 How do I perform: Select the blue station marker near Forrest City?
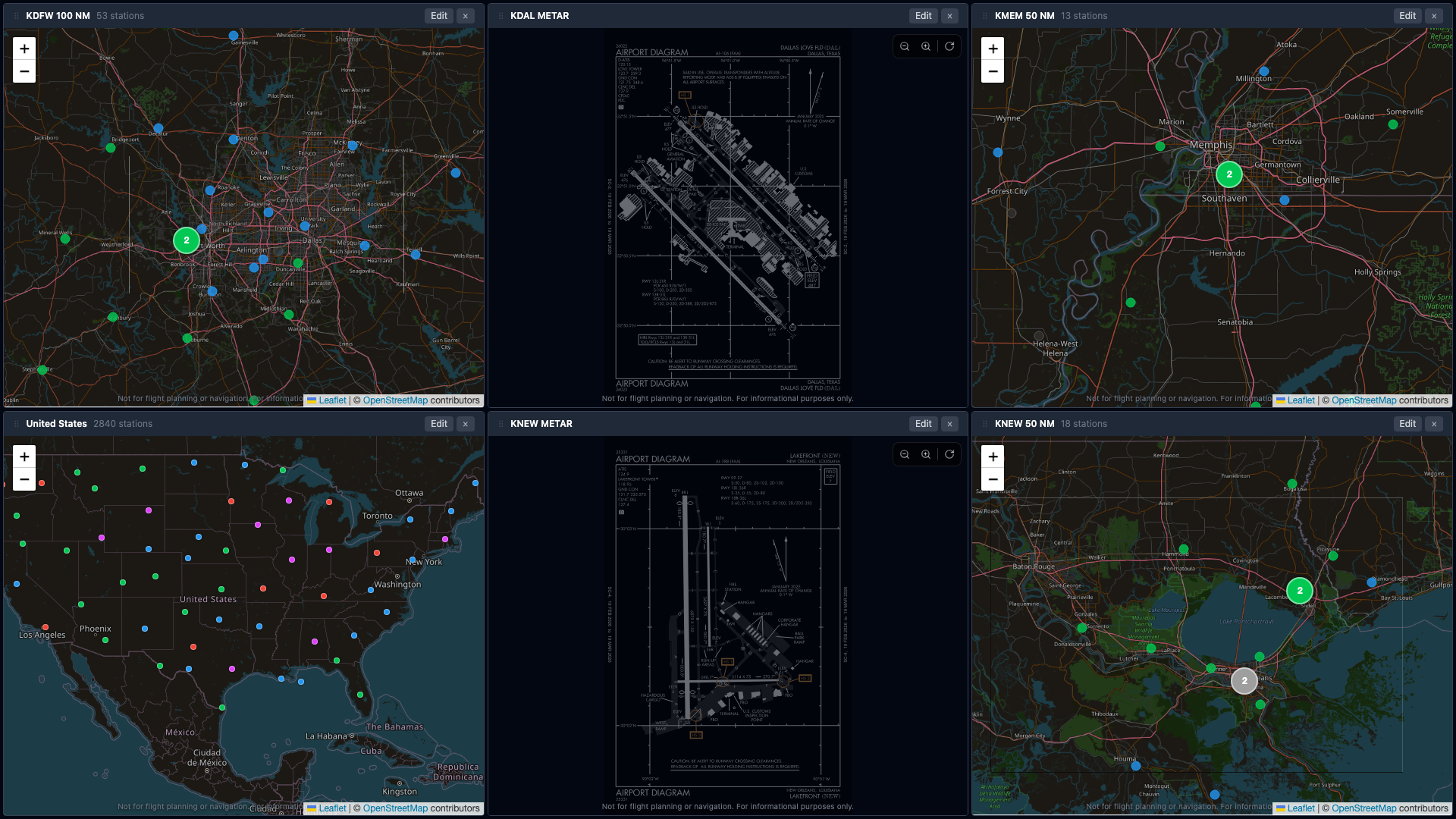[998, 152]
